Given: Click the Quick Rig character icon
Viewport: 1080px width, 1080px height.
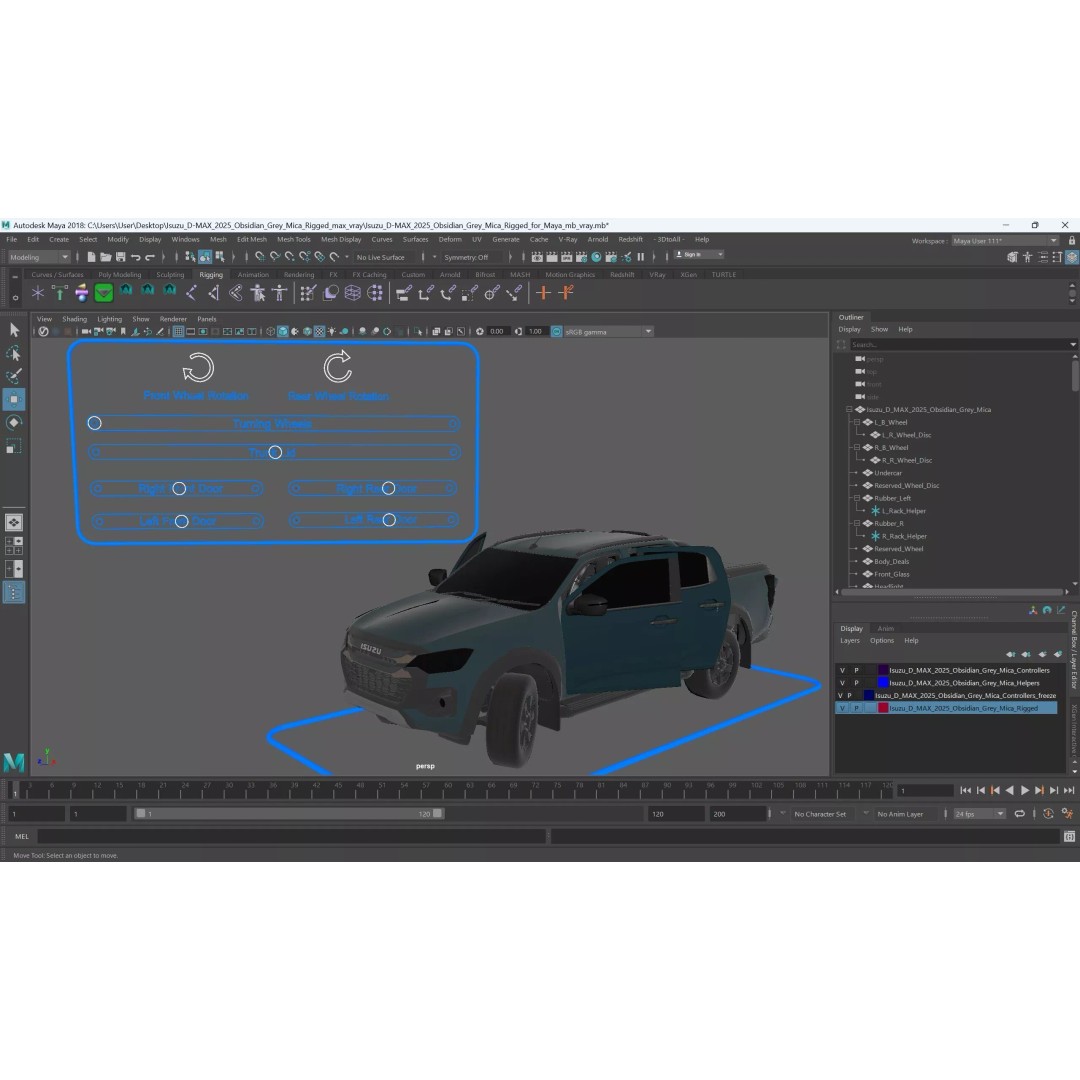Looking at the screenshot, I should pos(258,293).
